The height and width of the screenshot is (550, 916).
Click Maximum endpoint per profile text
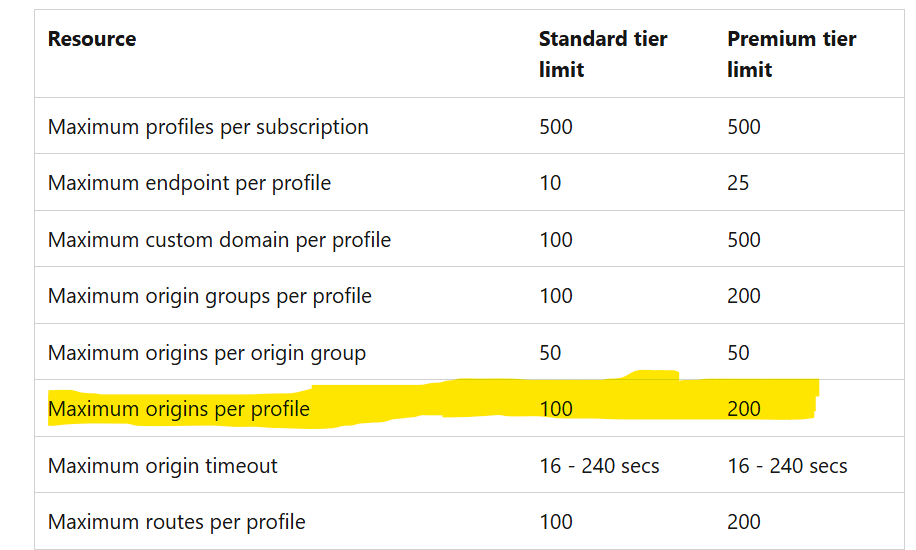(x=189, y=183)
